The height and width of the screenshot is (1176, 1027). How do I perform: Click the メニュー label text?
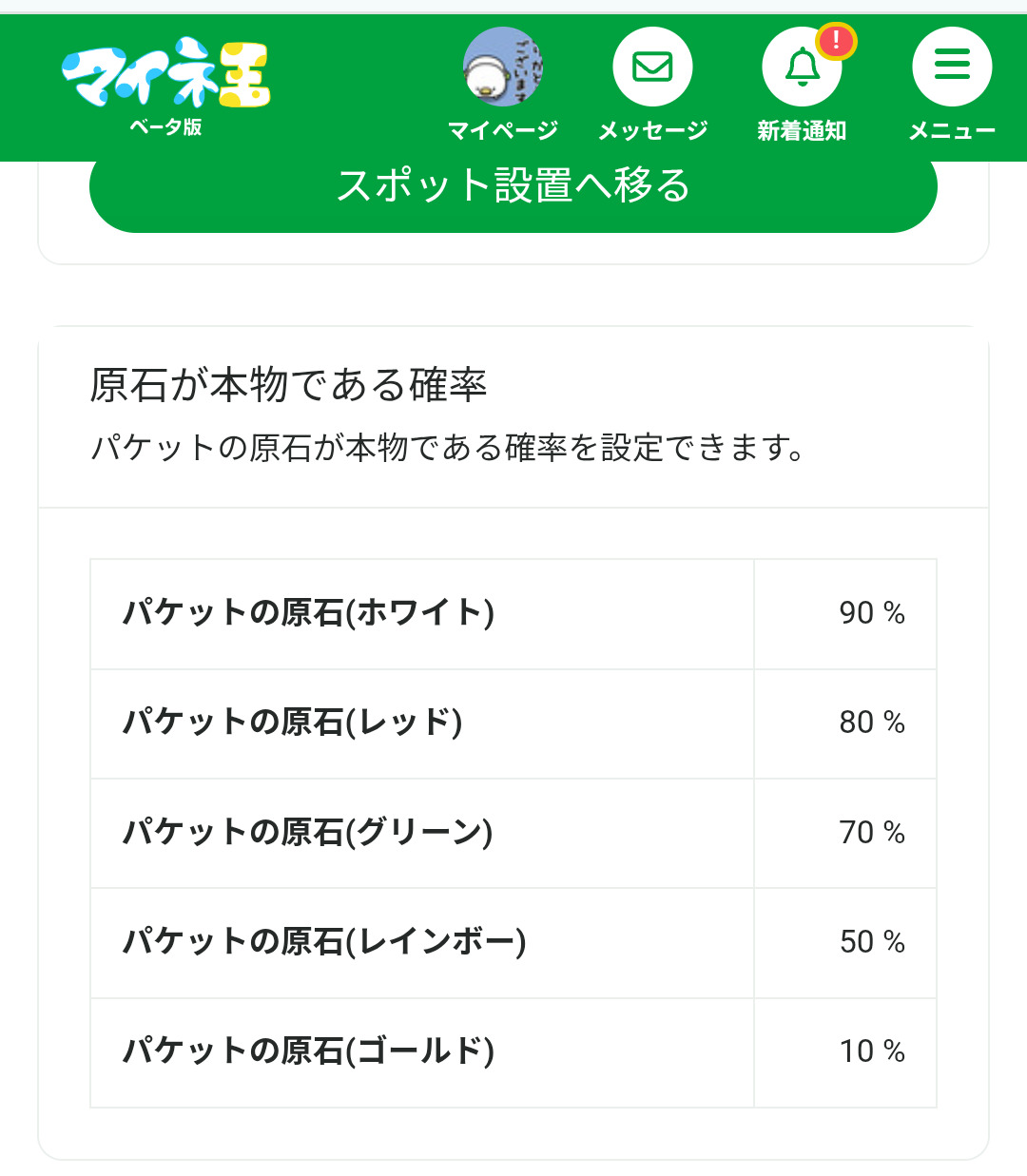tap(952, 130)
